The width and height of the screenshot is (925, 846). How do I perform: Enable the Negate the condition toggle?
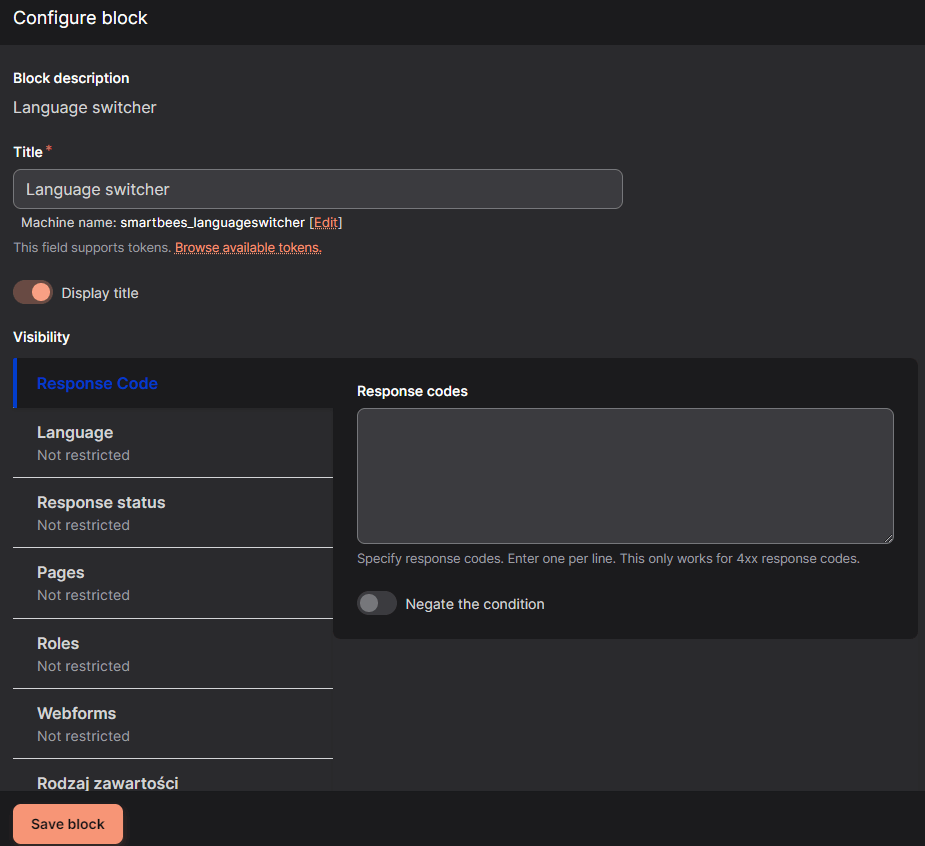coord(377,603)
